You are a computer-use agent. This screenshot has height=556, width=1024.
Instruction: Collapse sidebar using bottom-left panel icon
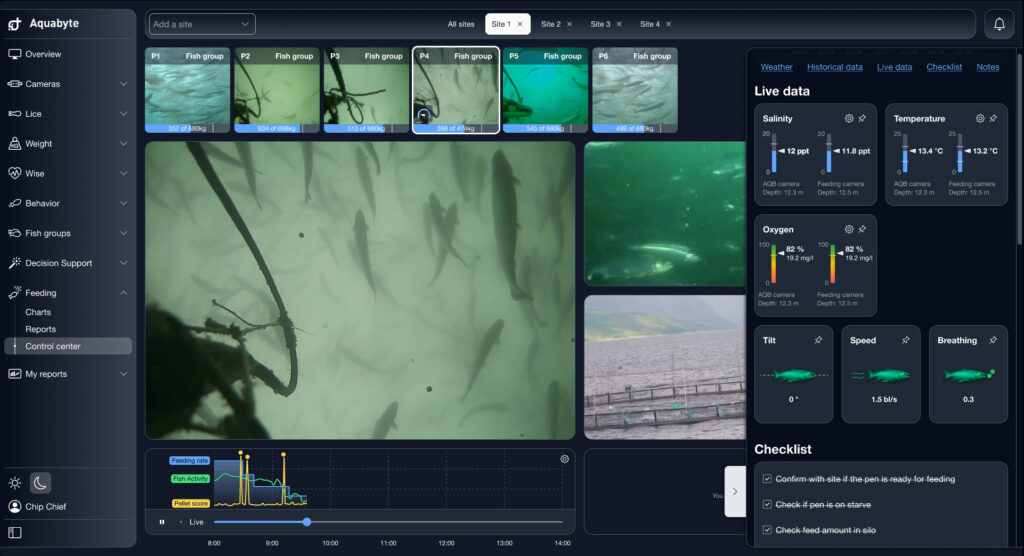click(15, 532)
